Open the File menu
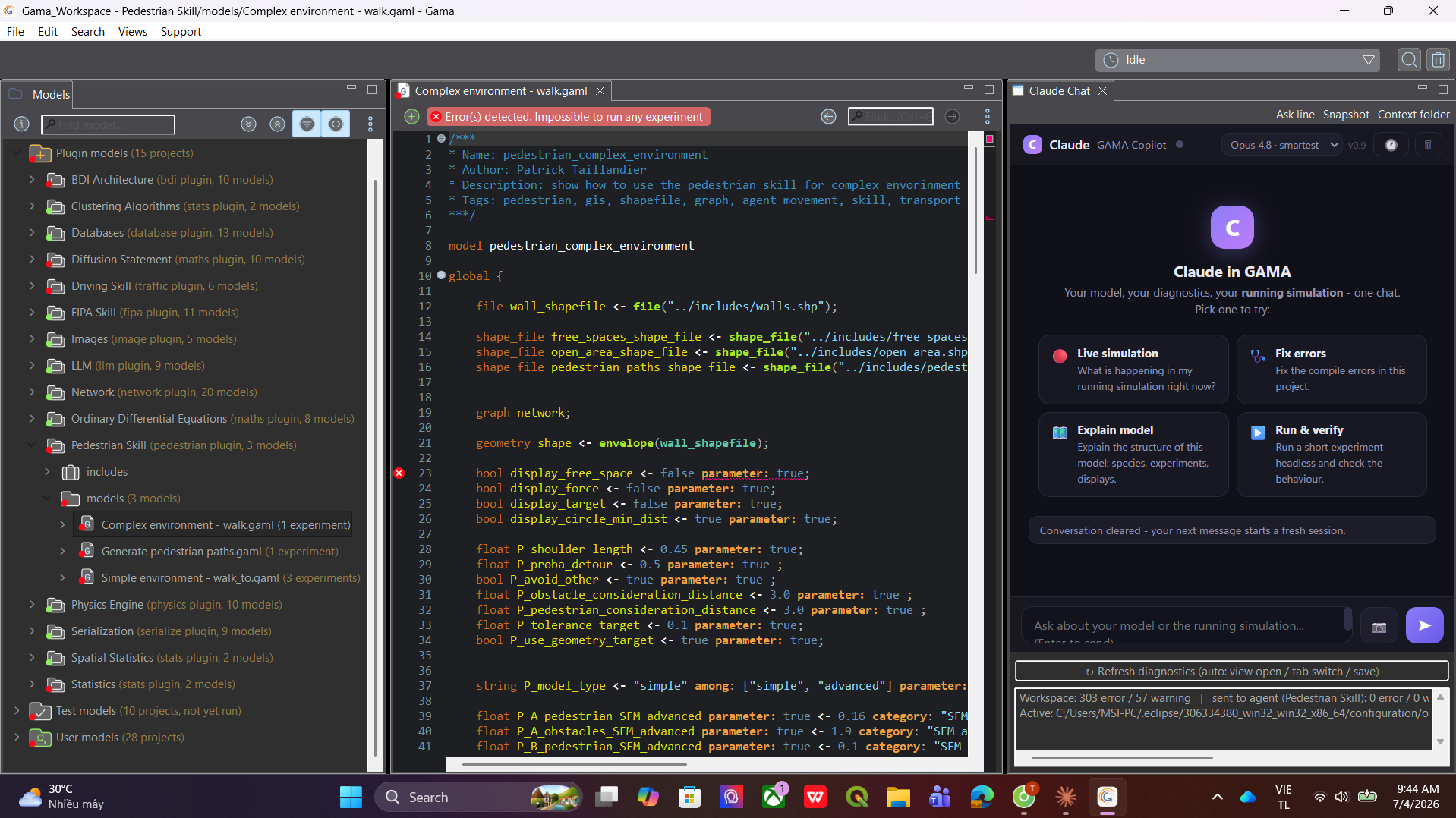Viewport: 1456px width, 818px height. 15,31
